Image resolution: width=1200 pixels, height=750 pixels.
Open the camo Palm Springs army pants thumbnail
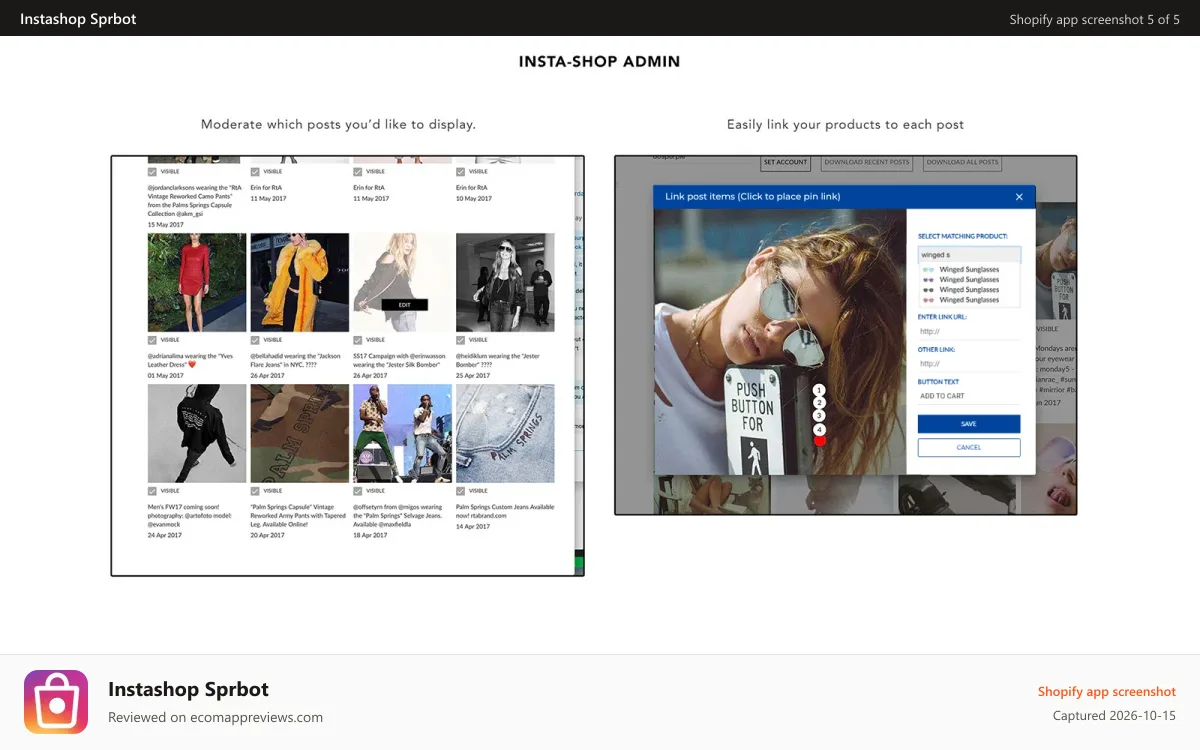(300, 434)
